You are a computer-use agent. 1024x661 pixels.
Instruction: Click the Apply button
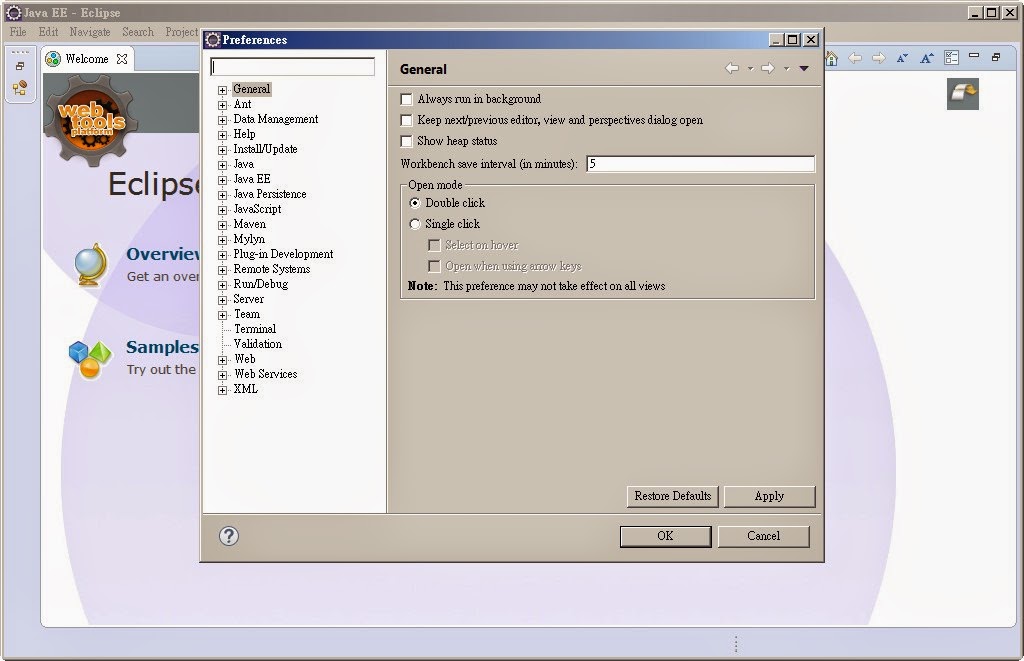tap(769, 496)
